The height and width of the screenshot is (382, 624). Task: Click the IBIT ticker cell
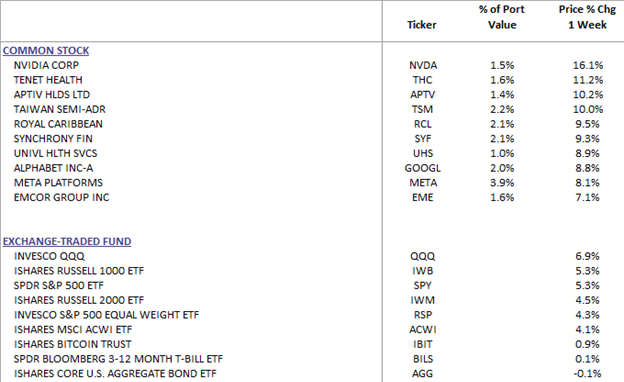(423, 344)
